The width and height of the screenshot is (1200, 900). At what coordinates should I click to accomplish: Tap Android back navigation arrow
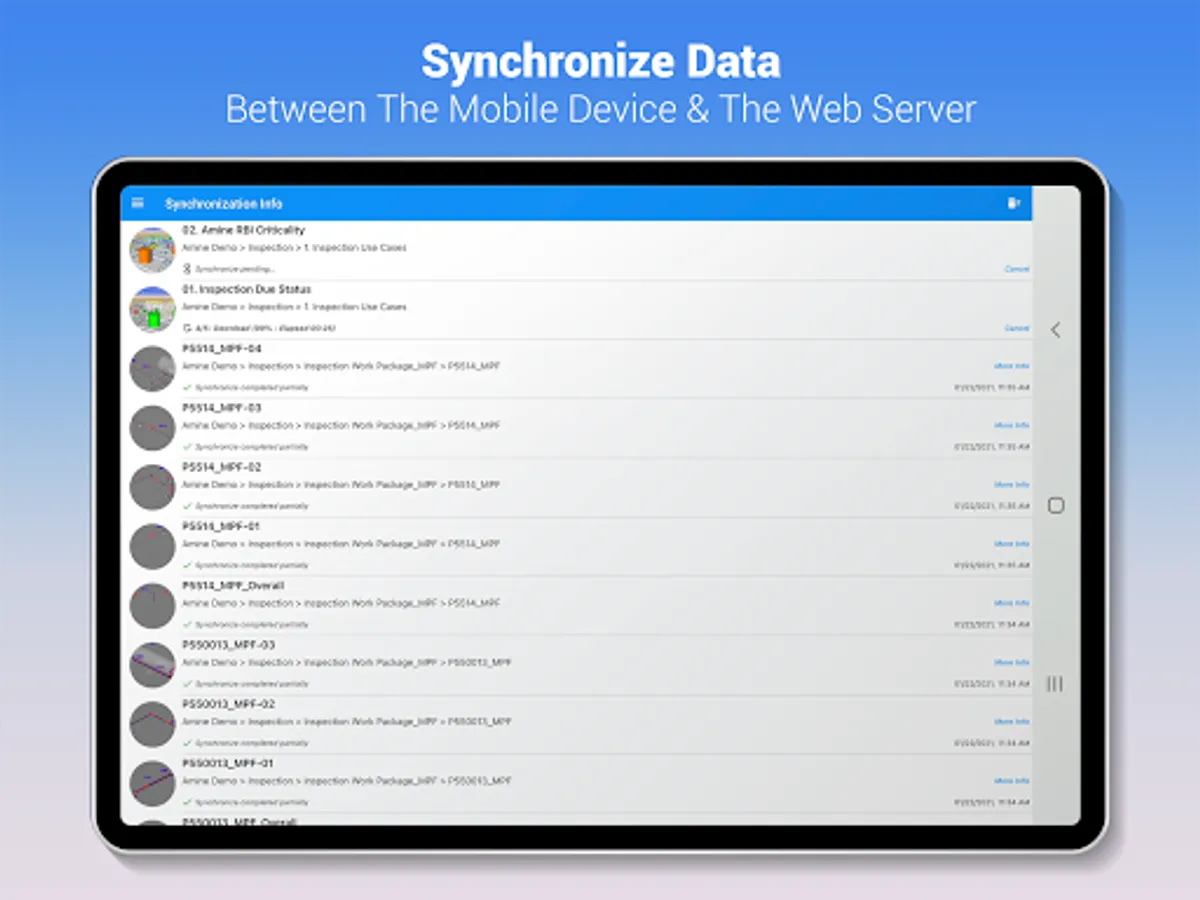coord(1055,329)
